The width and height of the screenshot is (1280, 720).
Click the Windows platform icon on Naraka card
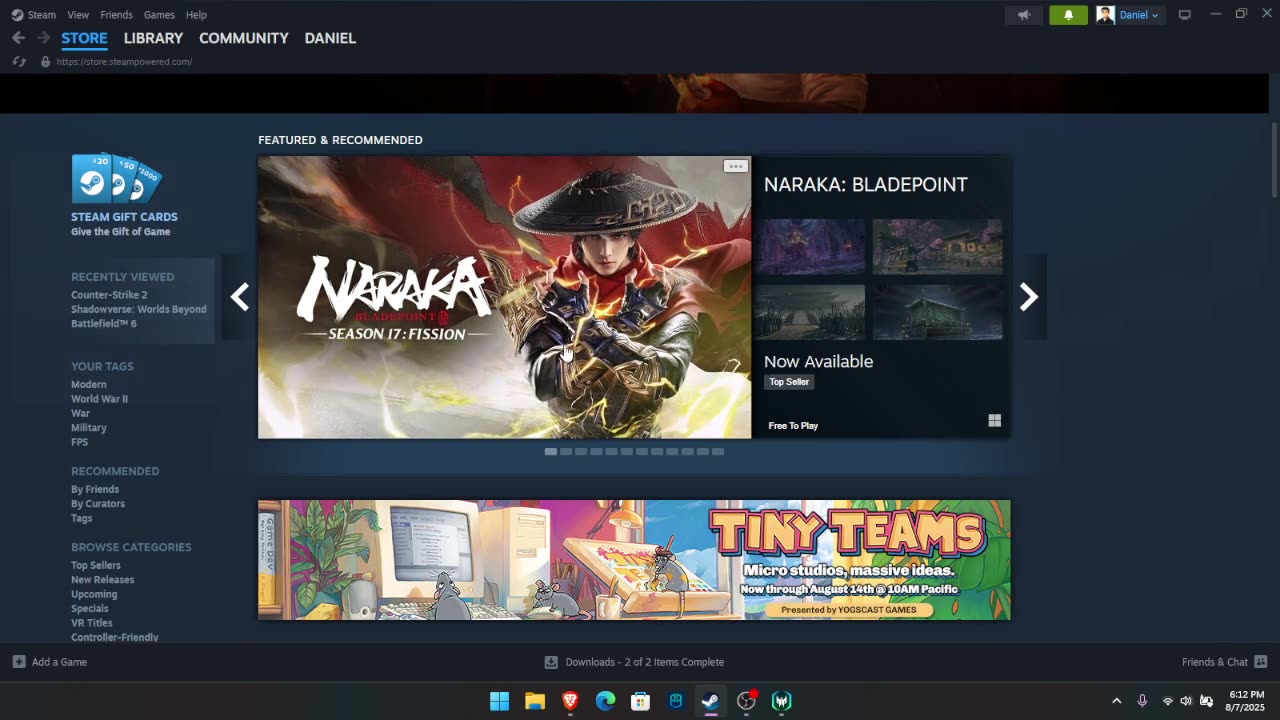(x=994, y=421)
